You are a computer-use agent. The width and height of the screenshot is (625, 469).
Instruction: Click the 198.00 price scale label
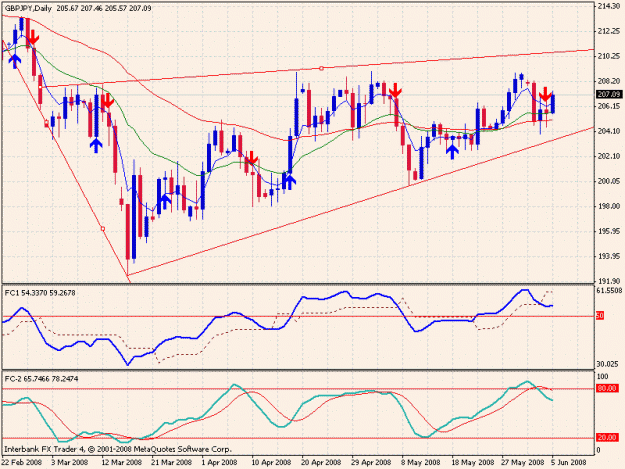pos(609,206)
